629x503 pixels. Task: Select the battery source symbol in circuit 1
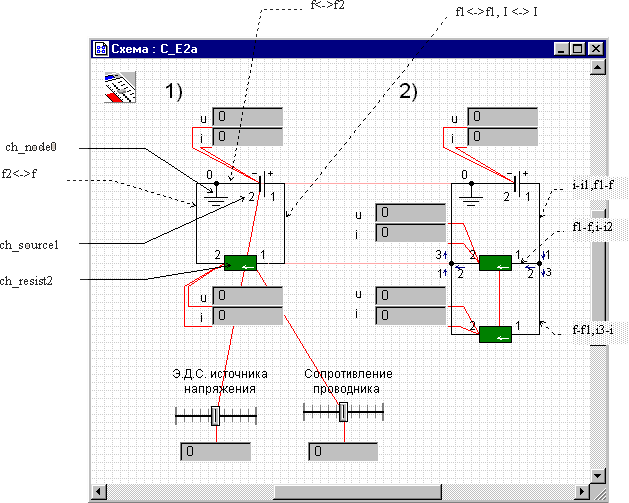pyautogui.click(x=263, y=184)
